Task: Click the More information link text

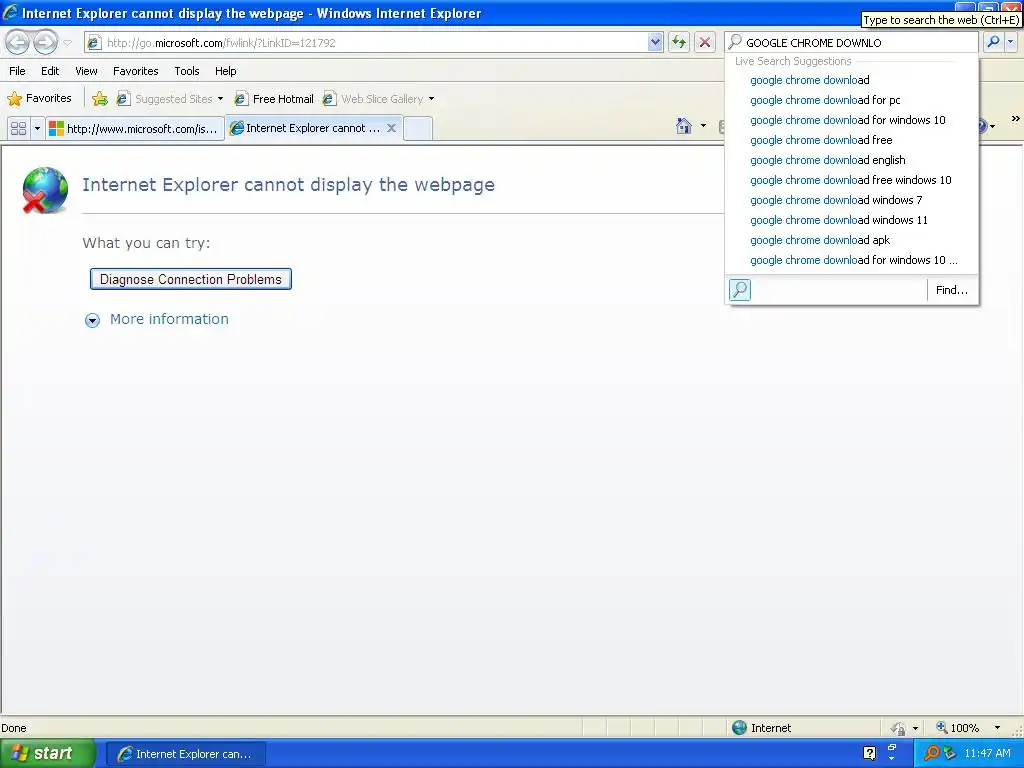Action: pyautogui.click(x=169, y=319)
